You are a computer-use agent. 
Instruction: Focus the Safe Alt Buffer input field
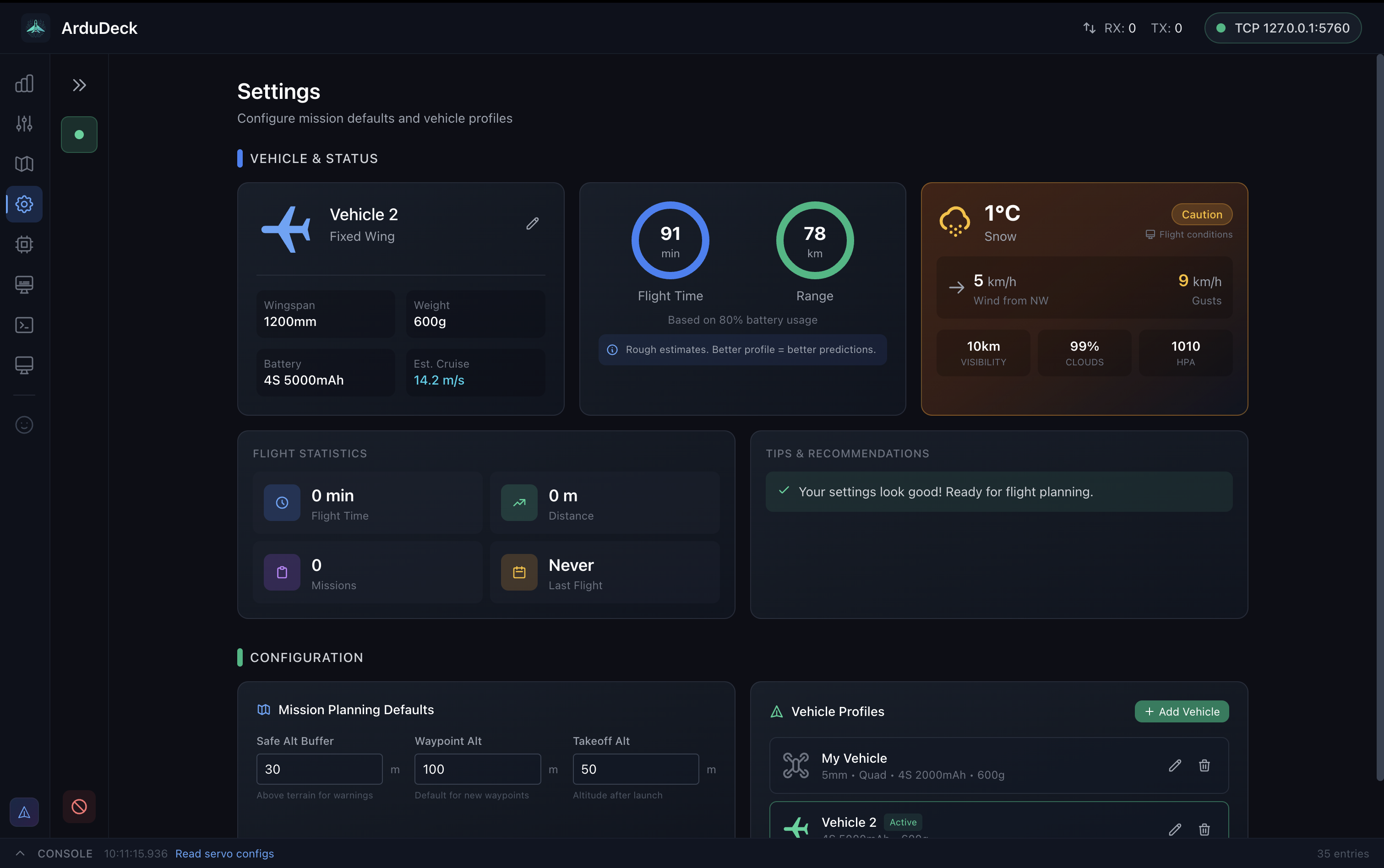[x=319, y=769]
